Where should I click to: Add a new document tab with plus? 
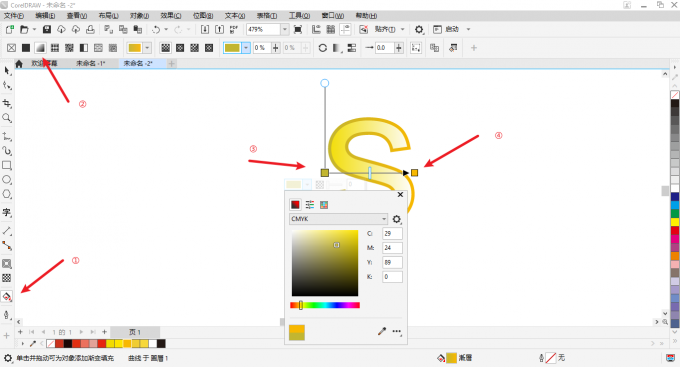[x=172, y=64]
